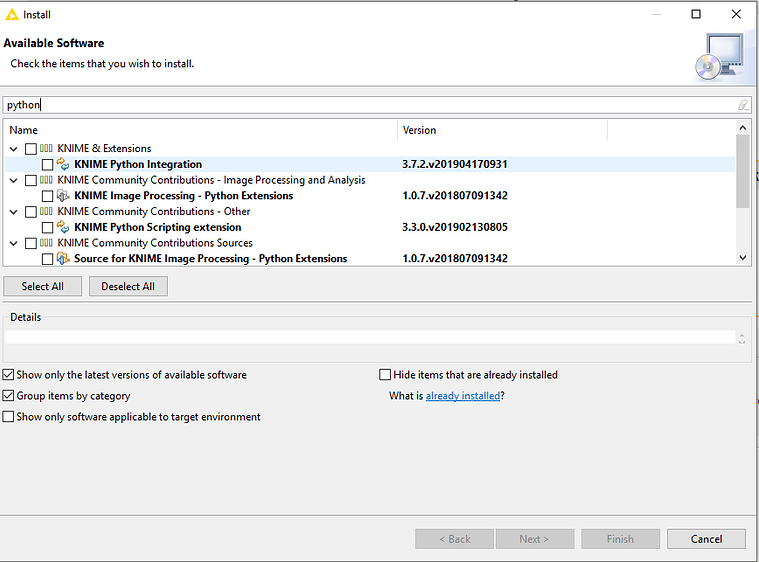
Task: Collapse Community Contributions - Image Processing and Analysis
Action: pyautogui.click(x=14, y=180)
